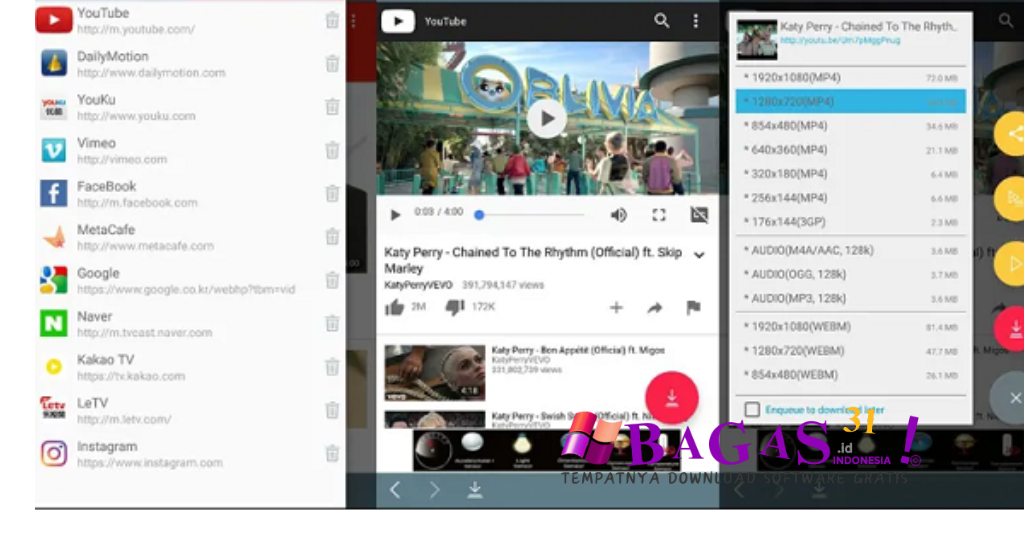Delete the DailyMotion bookmark entry
Viewport: 1024px width, 538px height.
[332, 63]
